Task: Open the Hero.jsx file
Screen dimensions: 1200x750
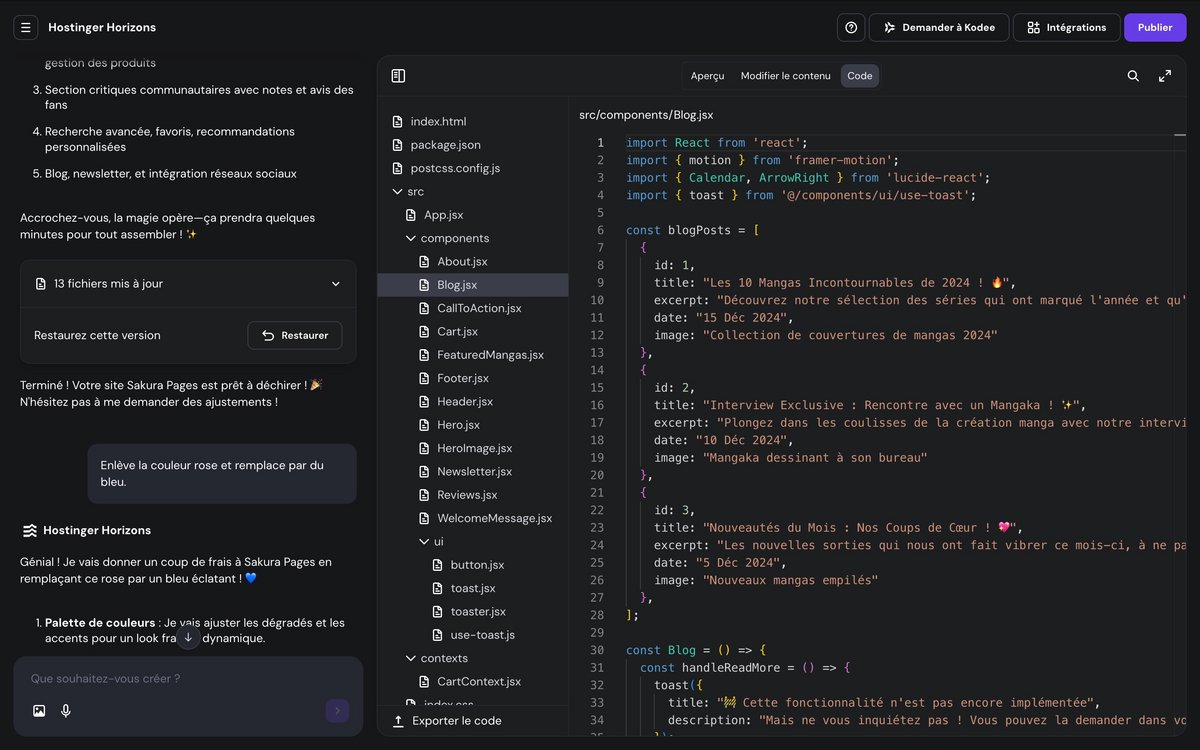Action: (458, 425)
